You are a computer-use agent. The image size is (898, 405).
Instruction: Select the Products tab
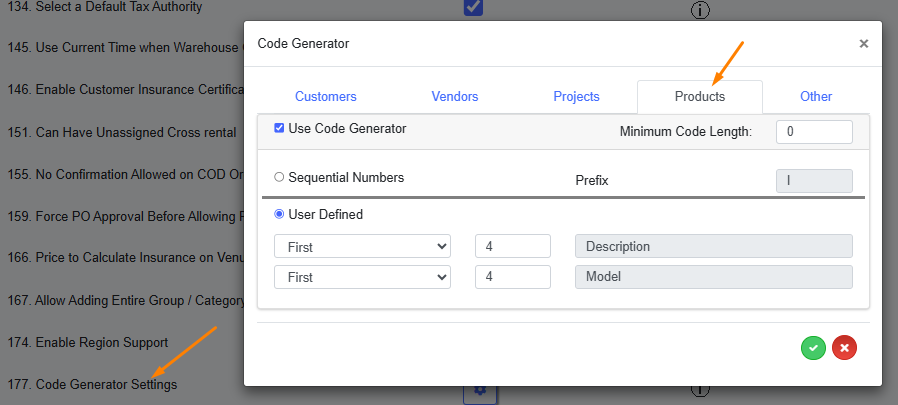(699, 97)
